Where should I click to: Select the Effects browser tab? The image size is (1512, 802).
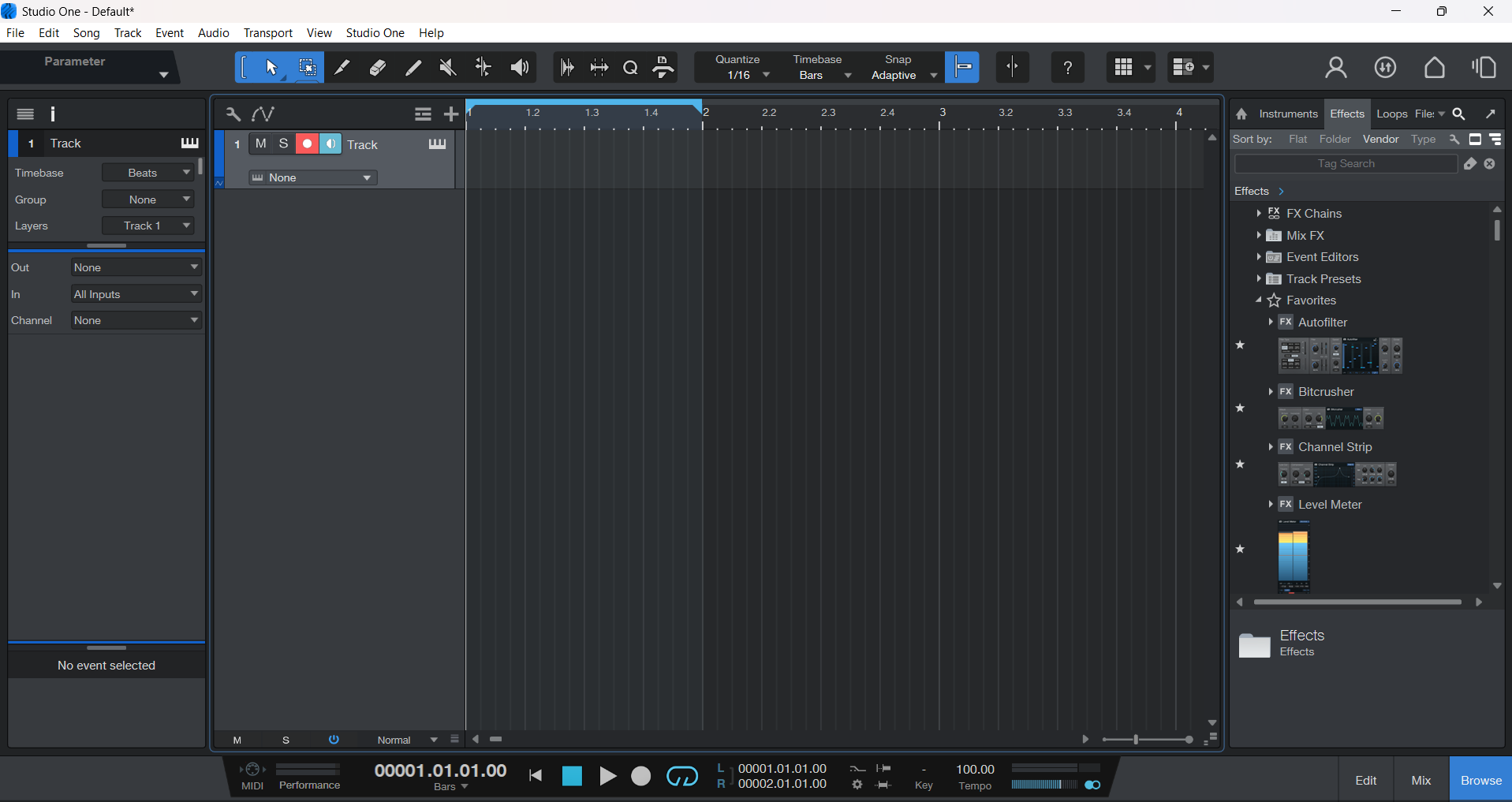(1347, 114)
